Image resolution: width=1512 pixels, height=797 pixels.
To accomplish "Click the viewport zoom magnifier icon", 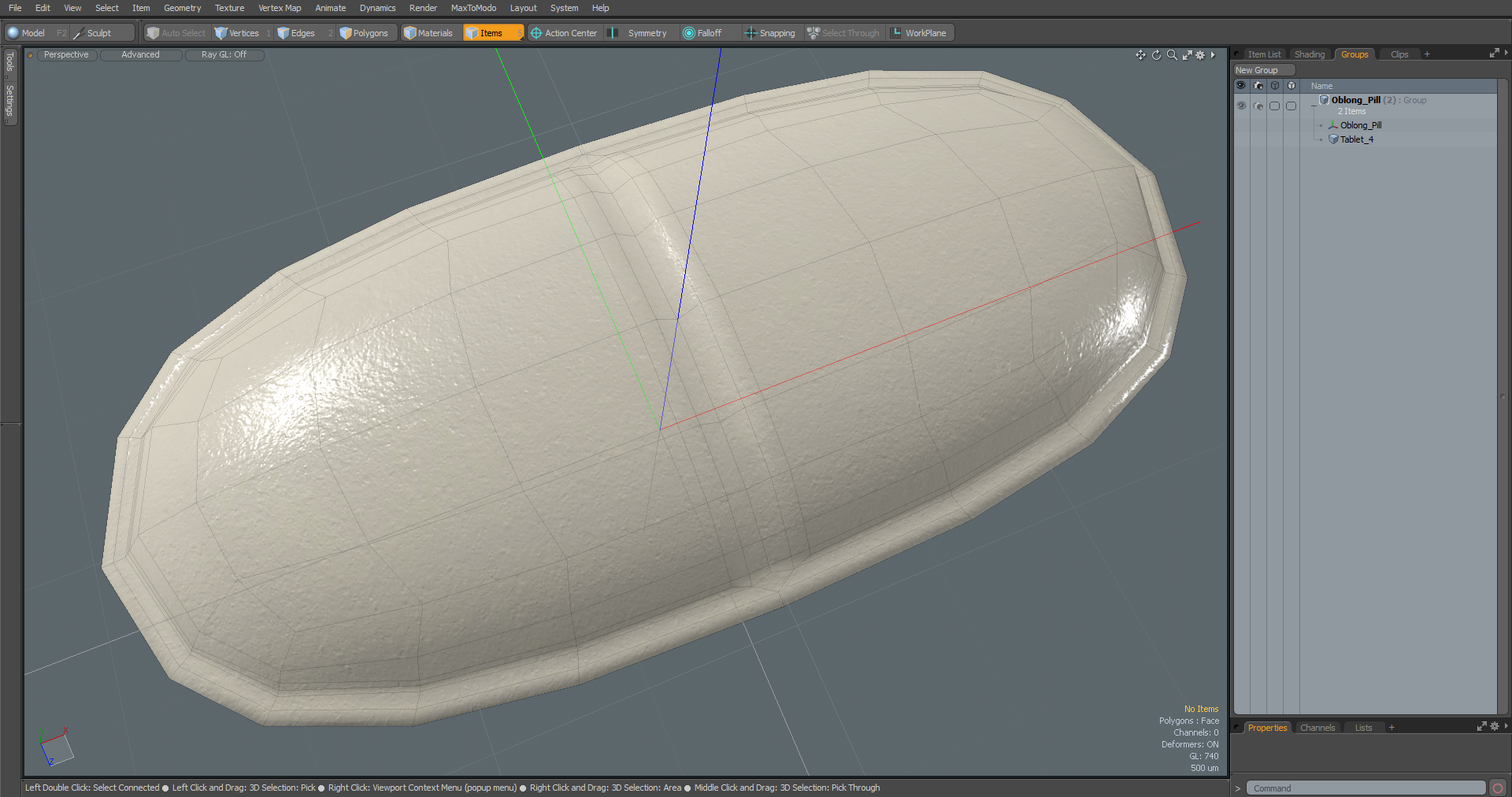I will (x=1172, y=55).
